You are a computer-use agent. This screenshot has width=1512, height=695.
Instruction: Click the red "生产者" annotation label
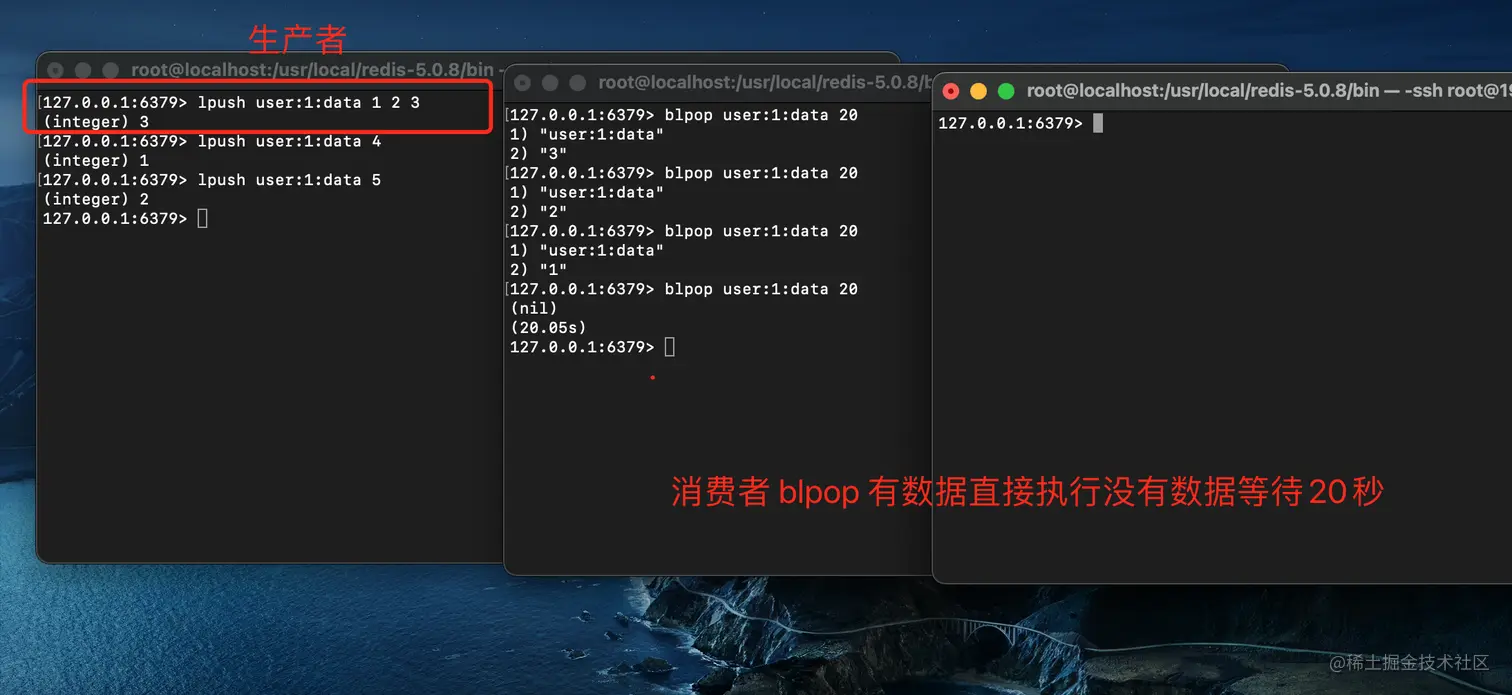coord(298,39)
